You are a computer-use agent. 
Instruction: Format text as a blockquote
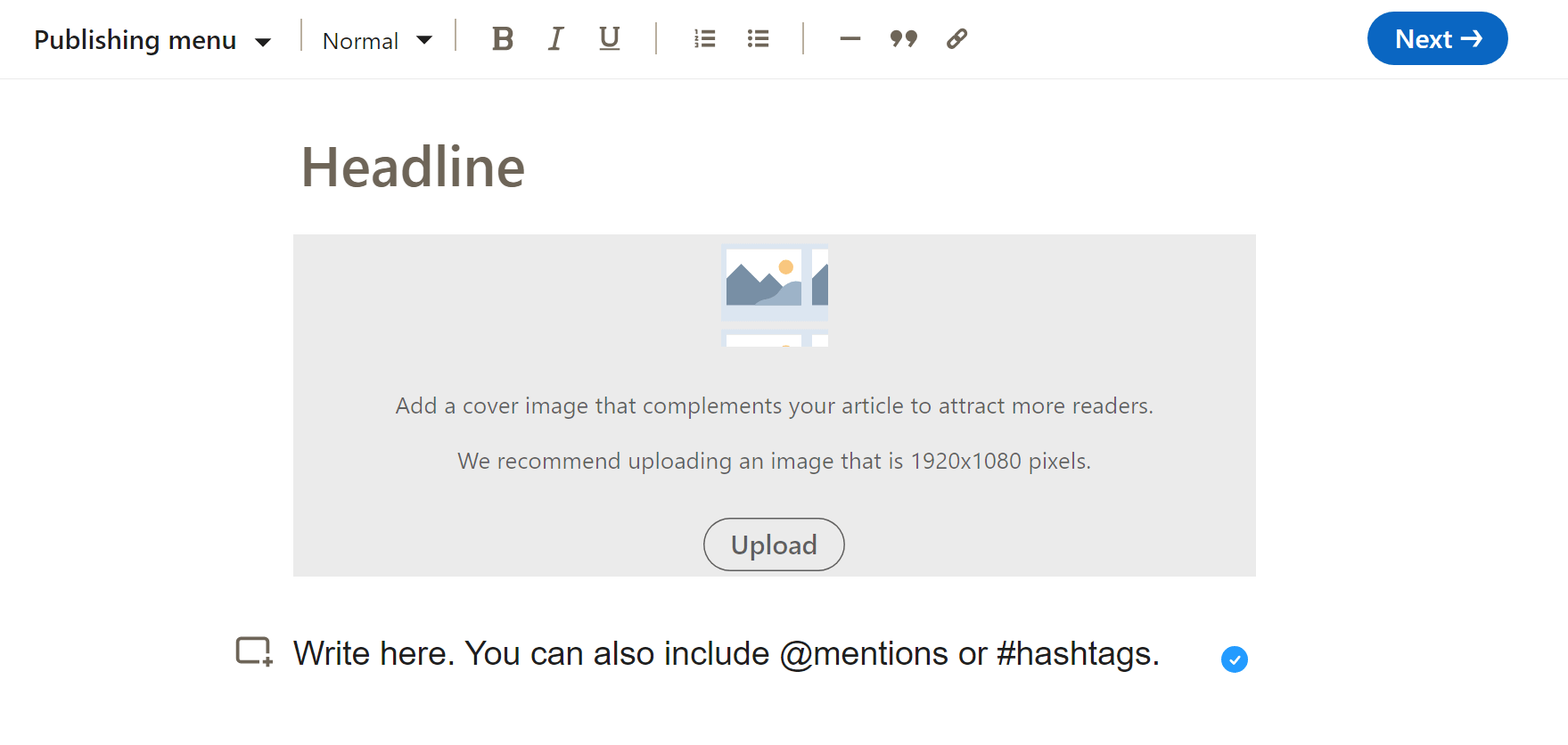pos(903,38)
